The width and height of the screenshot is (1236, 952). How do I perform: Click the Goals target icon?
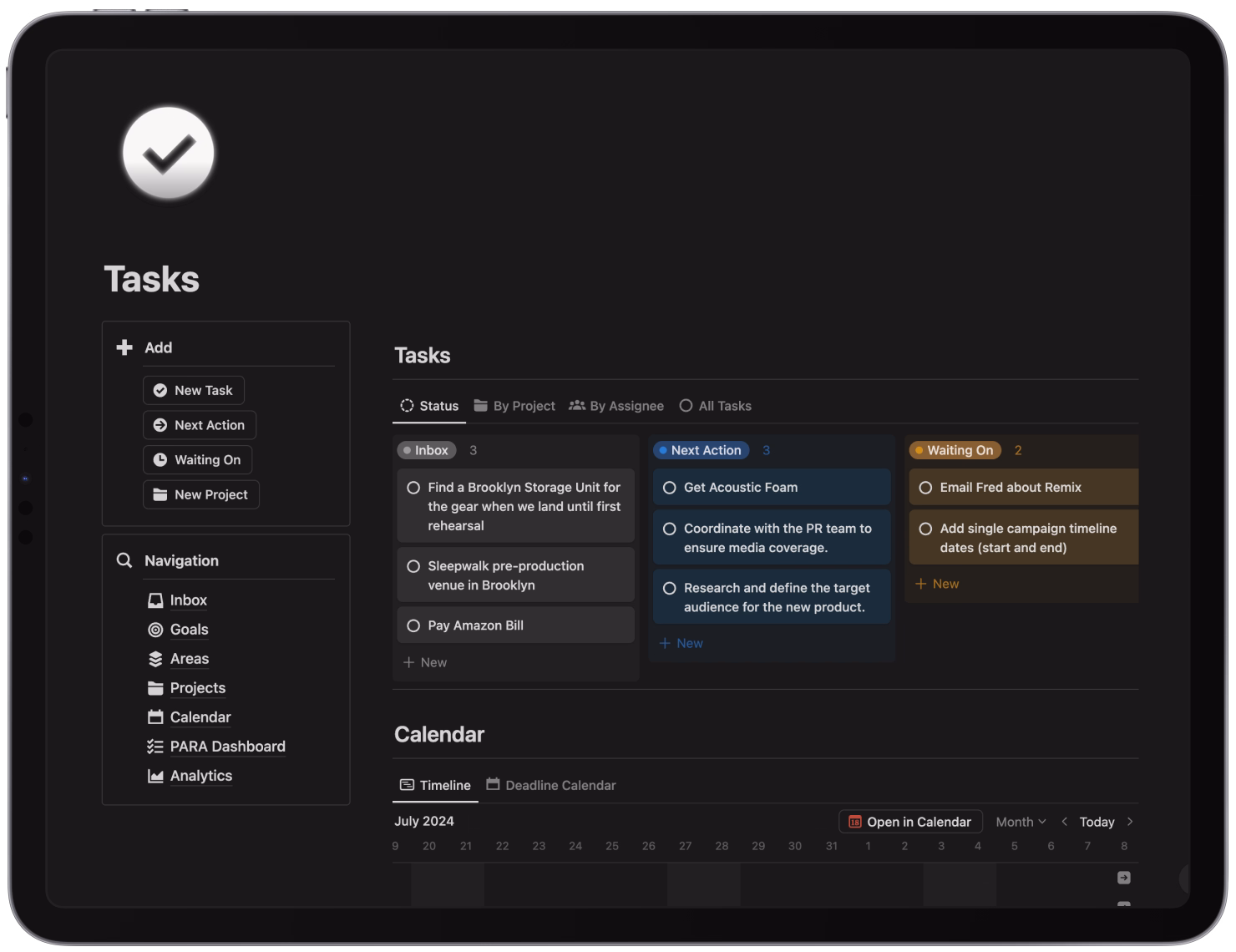click(155, 630)
